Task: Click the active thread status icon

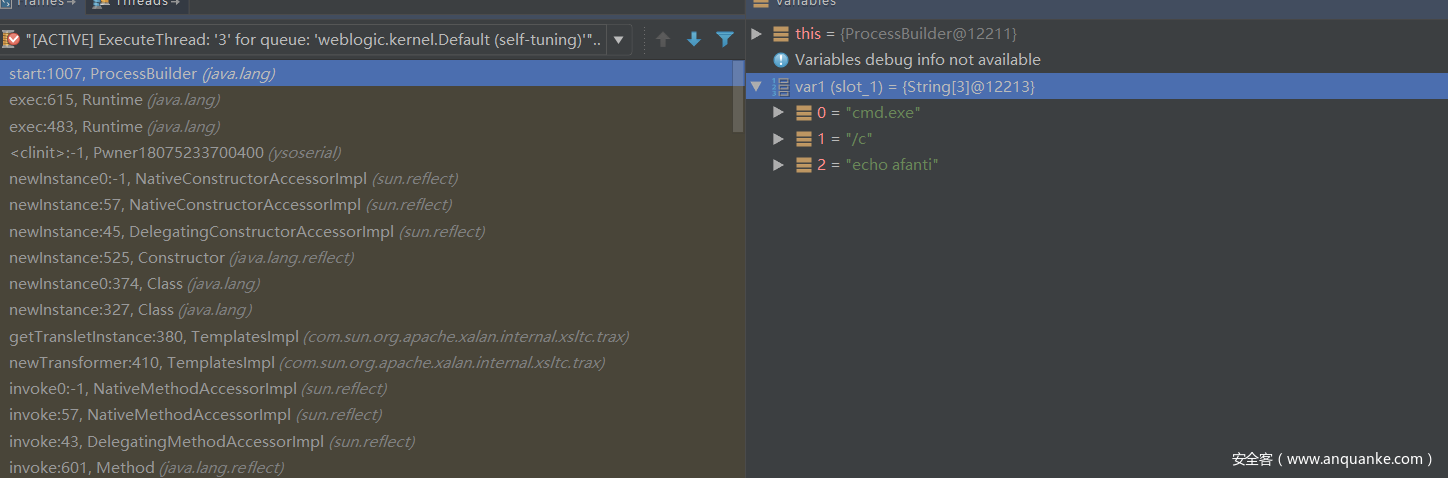Action: click(12, 40)
